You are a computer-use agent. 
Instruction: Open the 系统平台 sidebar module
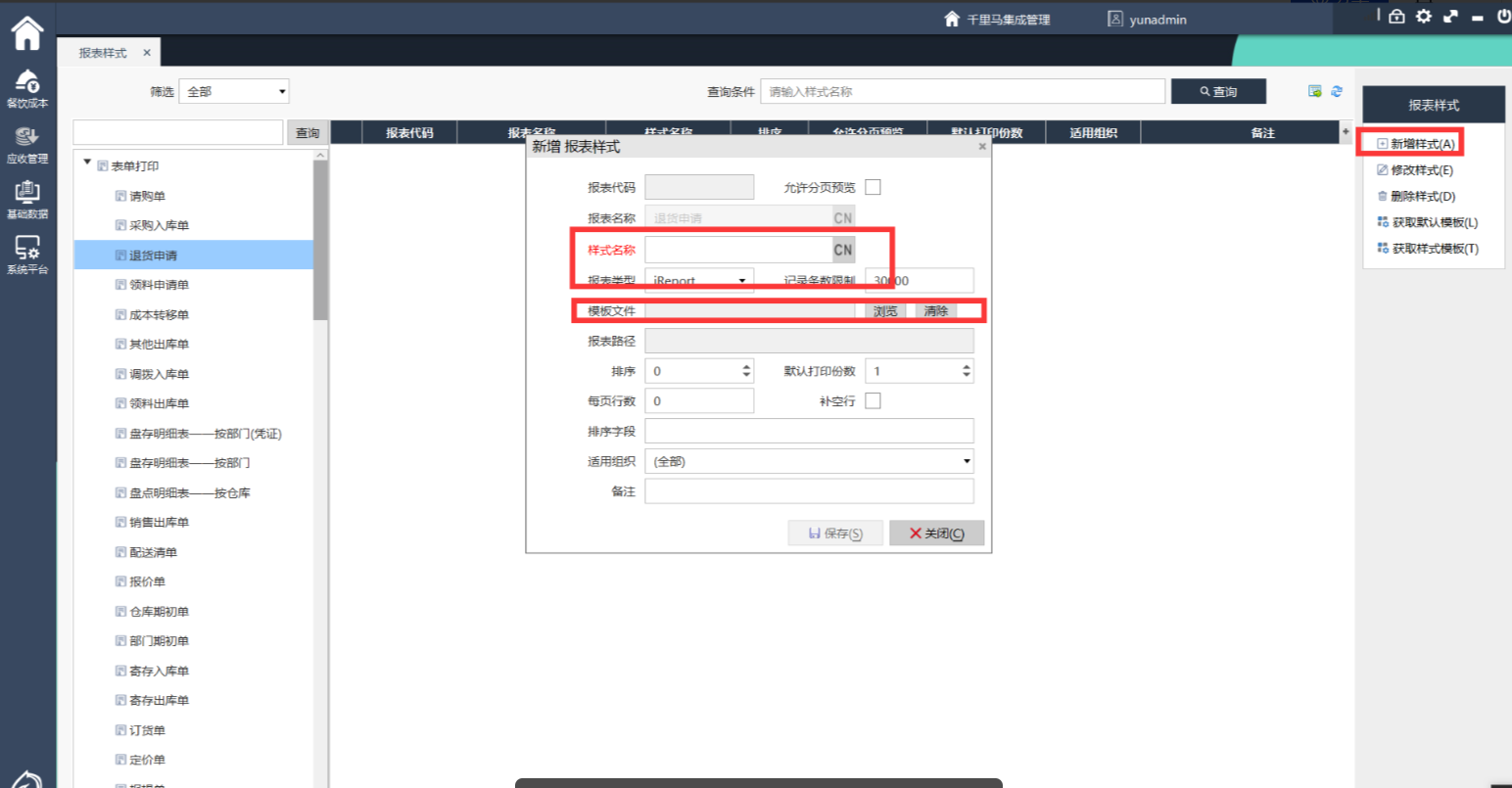[27, 255]
